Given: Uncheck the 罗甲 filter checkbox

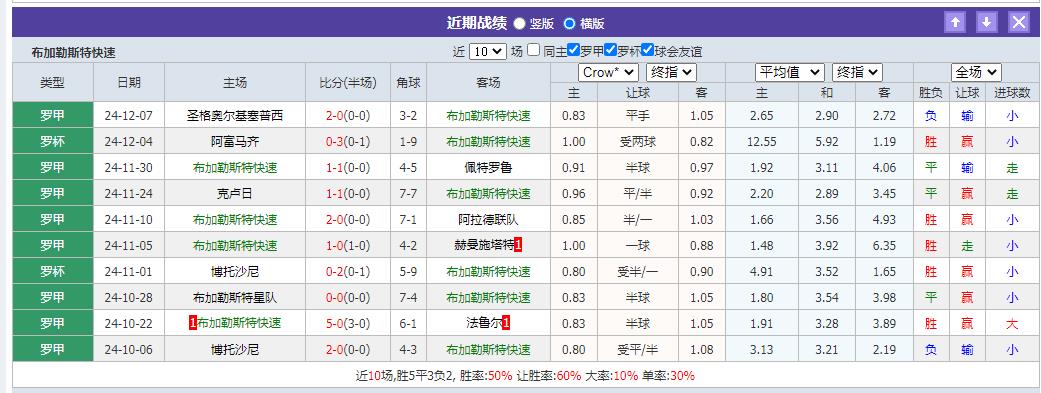Looking at the screenshot, I should click(574, 50).
